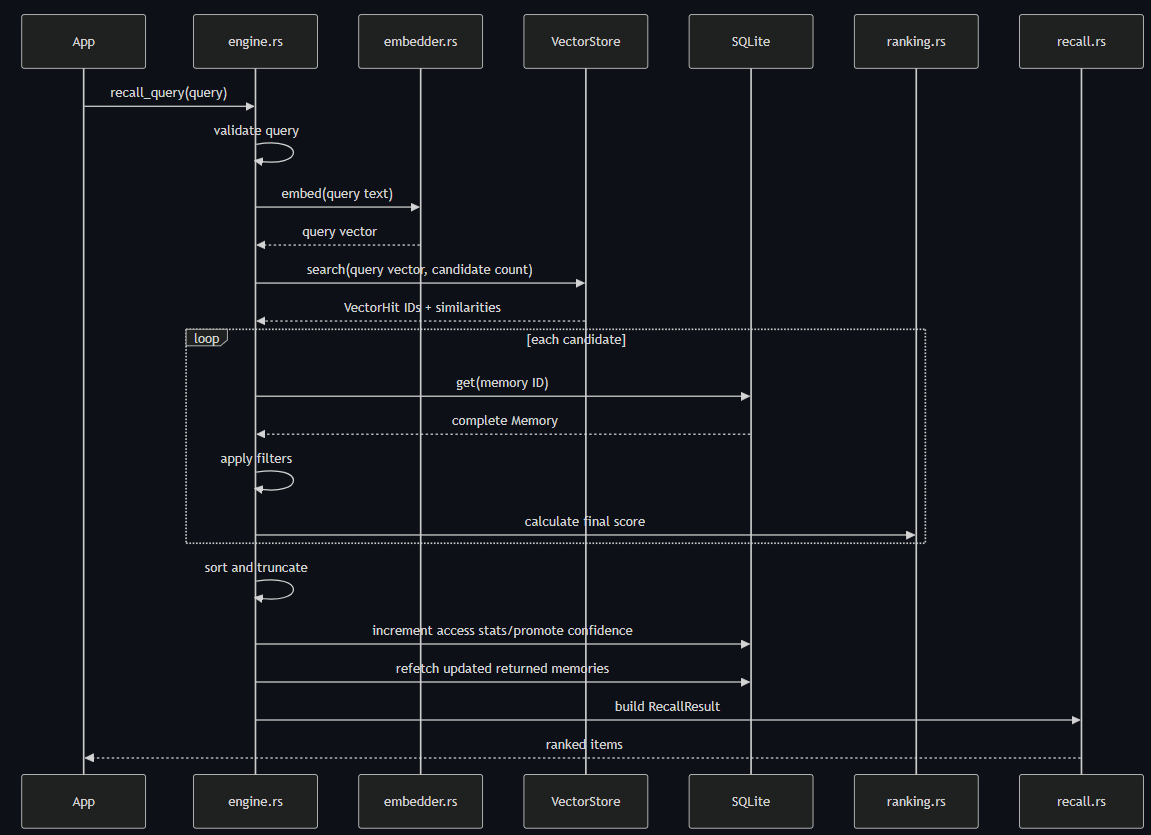Image resolution: width=1151 pixels, height=835 pixels.
Task: Click the 'validate query' label
Action: click(256, 131)
